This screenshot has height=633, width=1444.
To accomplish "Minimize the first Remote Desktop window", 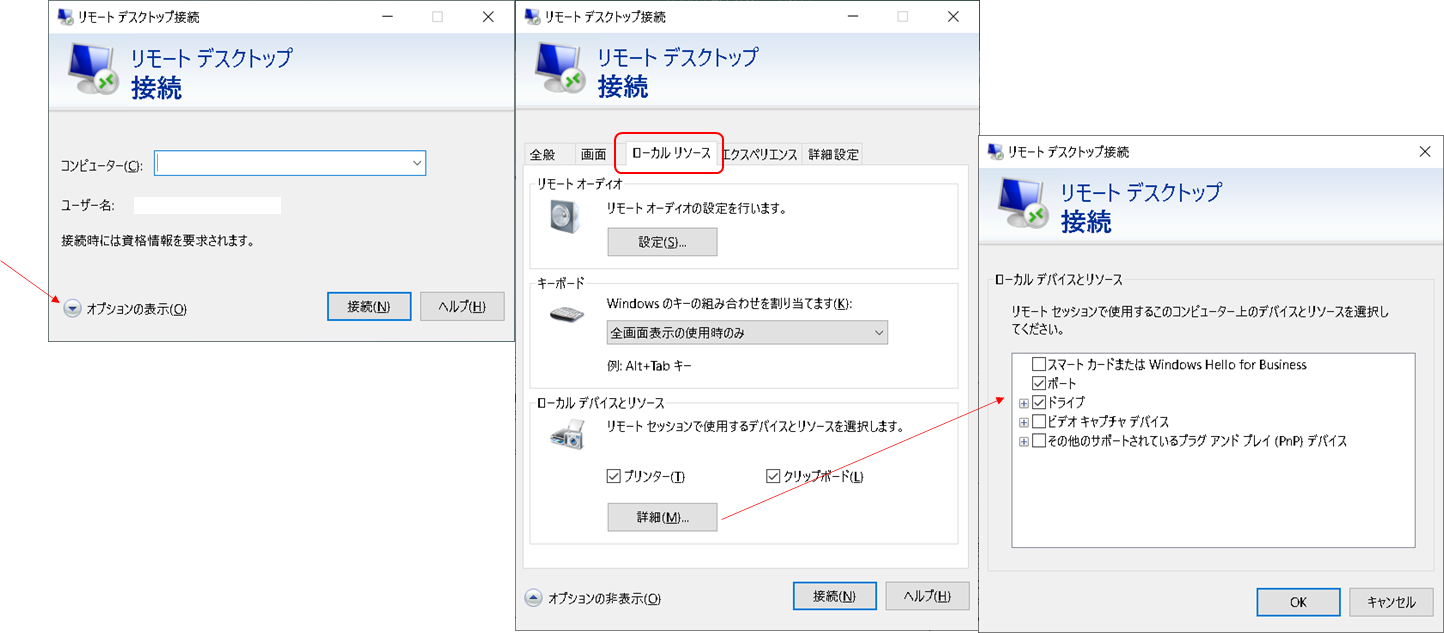I will [385, 16].
